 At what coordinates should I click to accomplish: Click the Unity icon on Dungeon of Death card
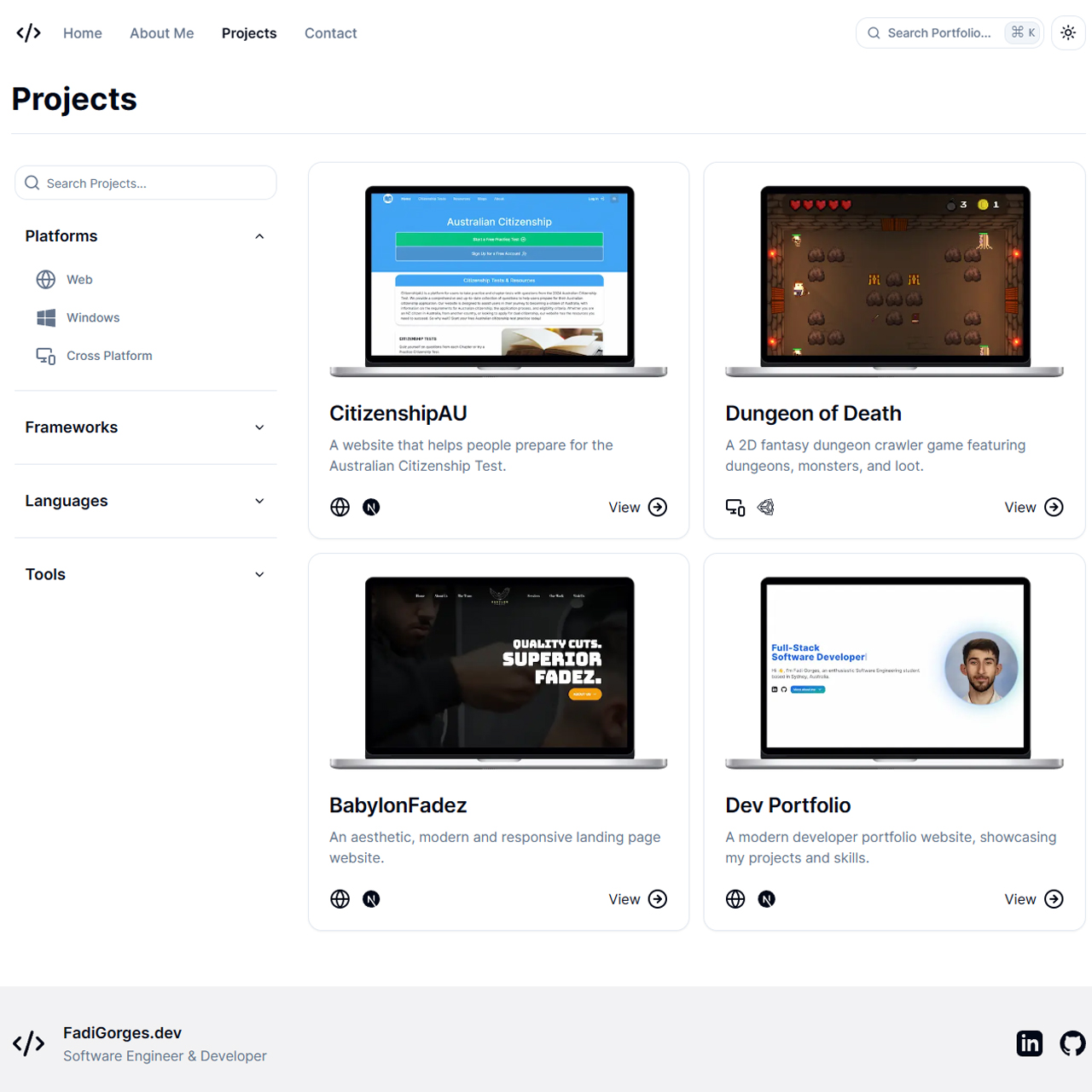pos(766,507)
